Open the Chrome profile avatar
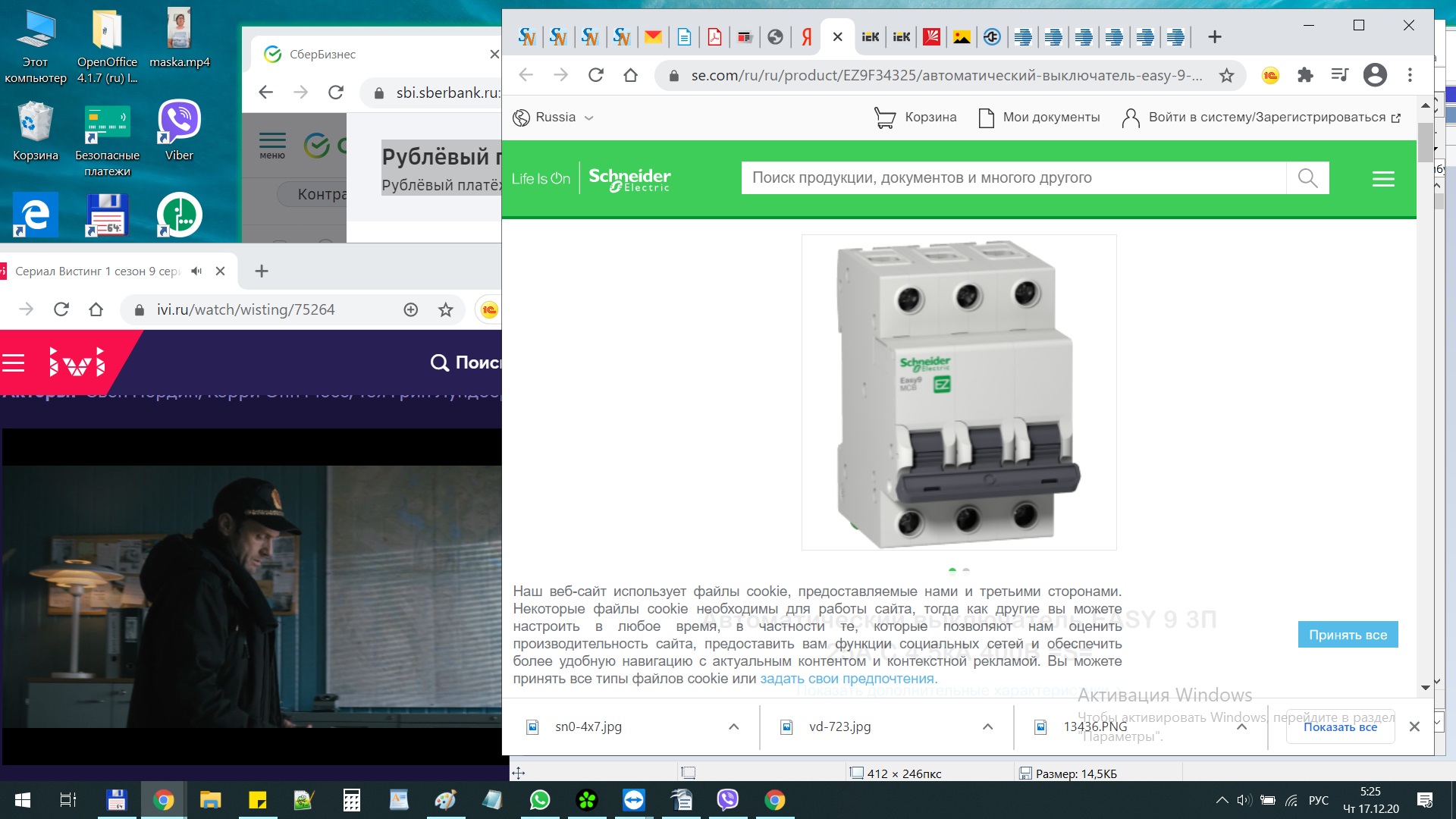Image resolution: width=1456 pixels, height=819 pixels. click(1375, 75)
